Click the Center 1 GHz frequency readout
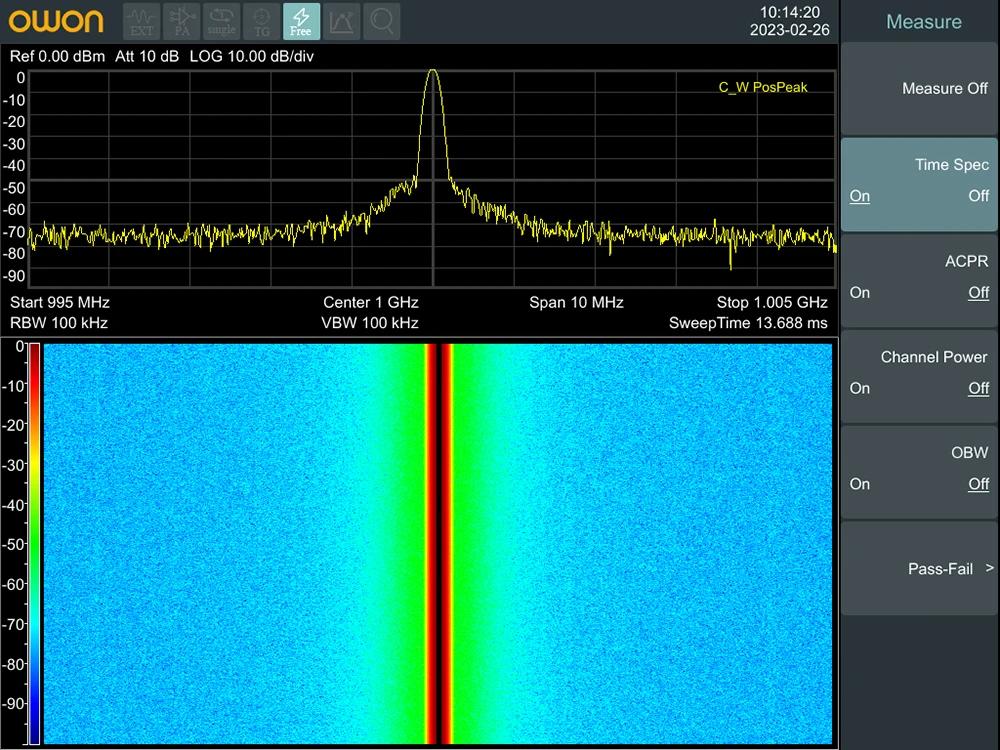This screenshot has width=1000, height=750. (x=370, y=302)
